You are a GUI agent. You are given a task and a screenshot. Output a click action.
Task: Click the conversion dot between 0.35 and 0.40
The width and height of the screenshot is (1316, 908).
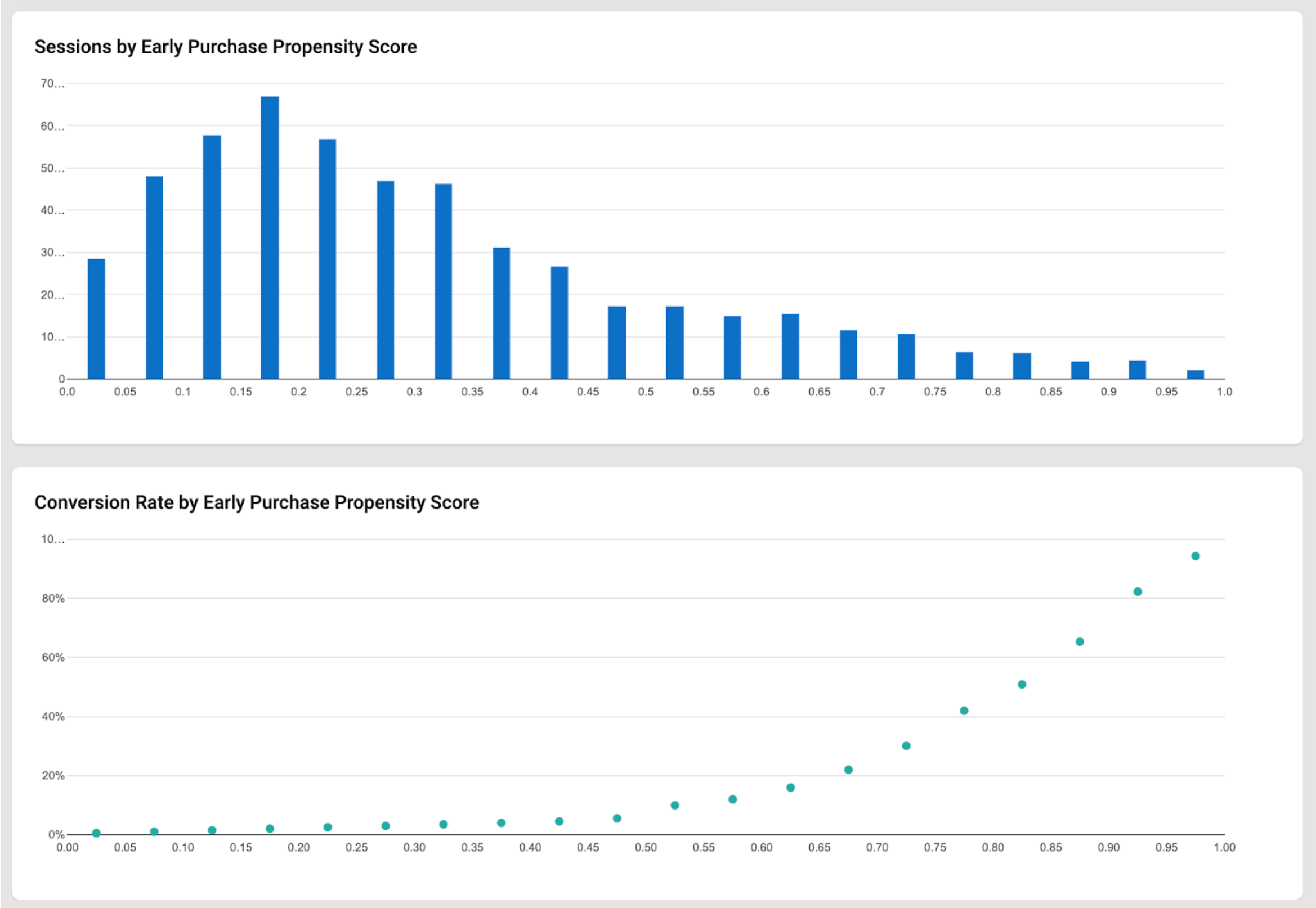click(x=502, y=822)
